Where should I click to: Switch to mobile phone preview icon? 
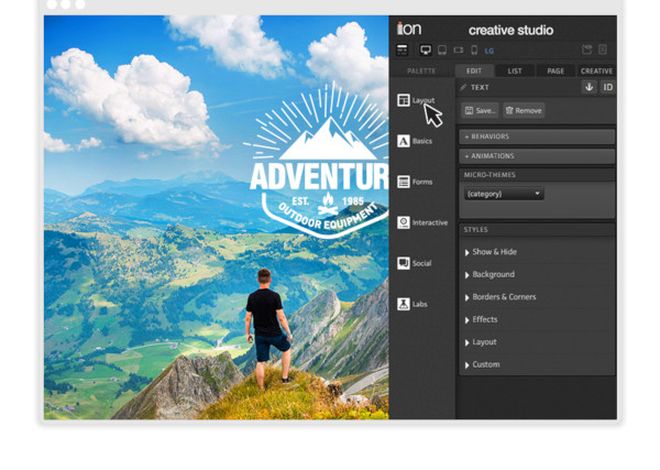474,50
